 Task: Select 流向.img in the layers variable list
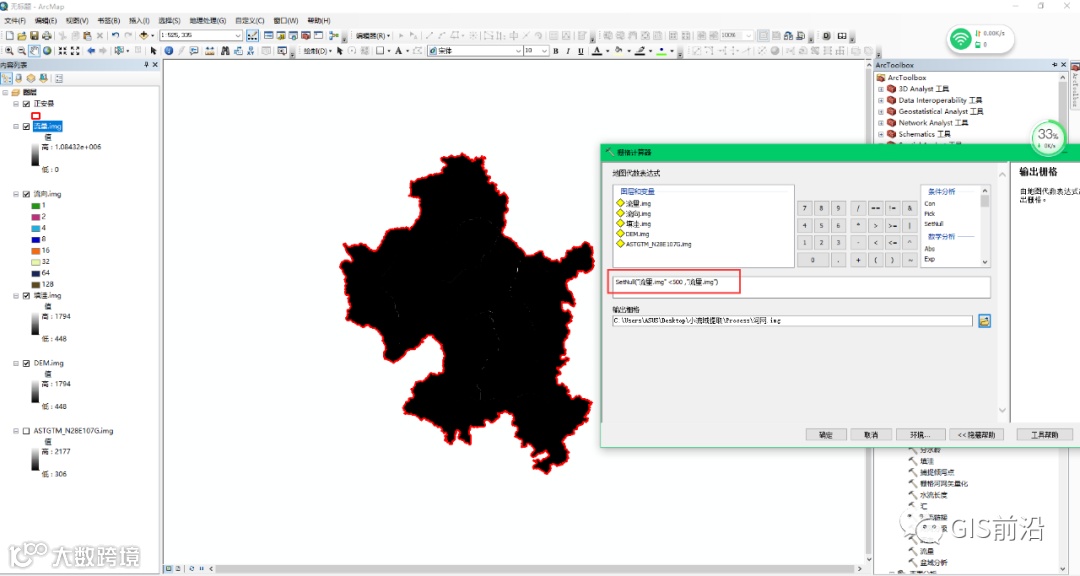[x=638, y=214]
